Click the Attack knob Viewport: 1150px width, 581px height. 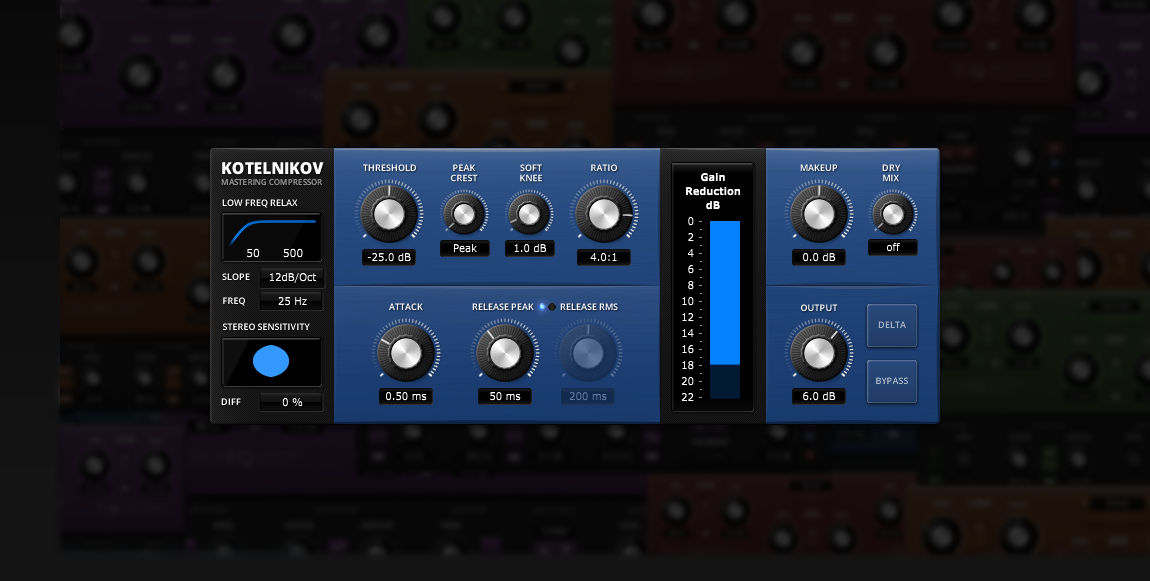(406, 352)
